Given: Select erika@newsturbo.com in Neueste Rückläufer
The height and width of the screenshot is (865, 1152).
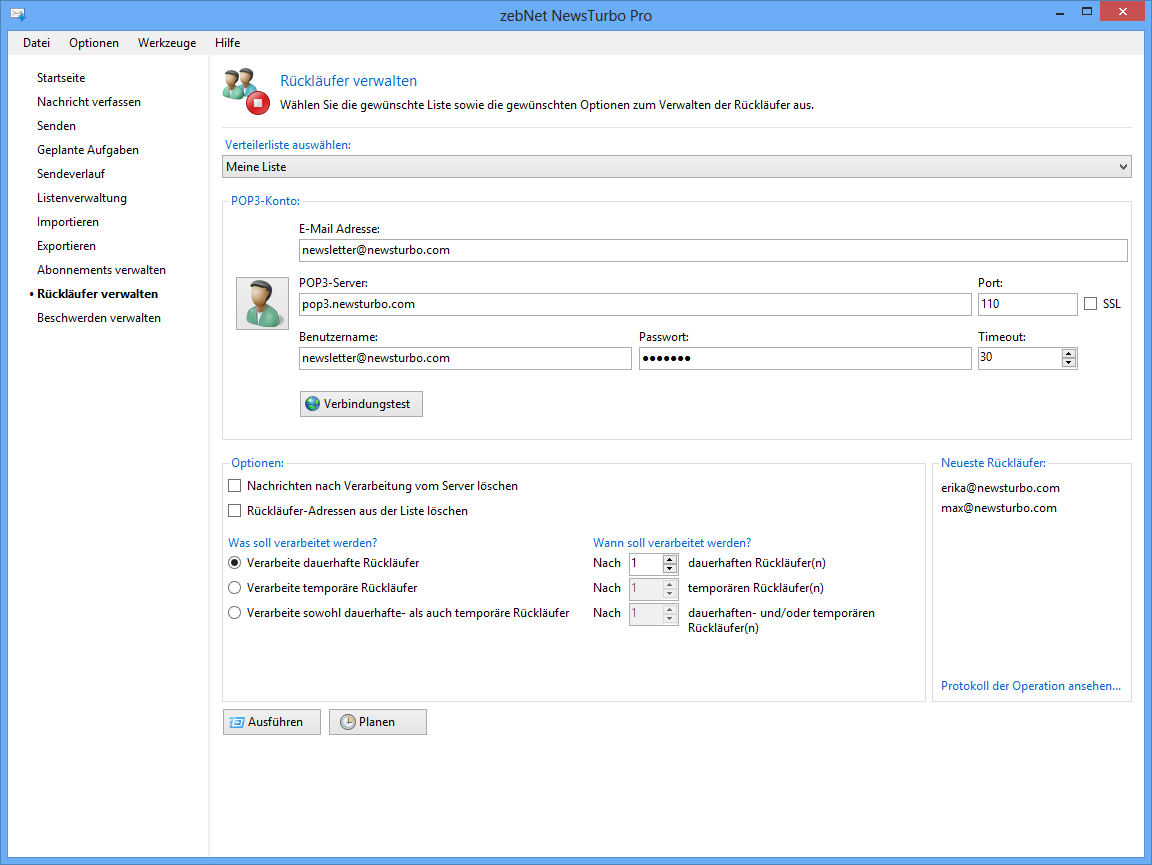Looking at the screenshot, I should pos(1000,488).
